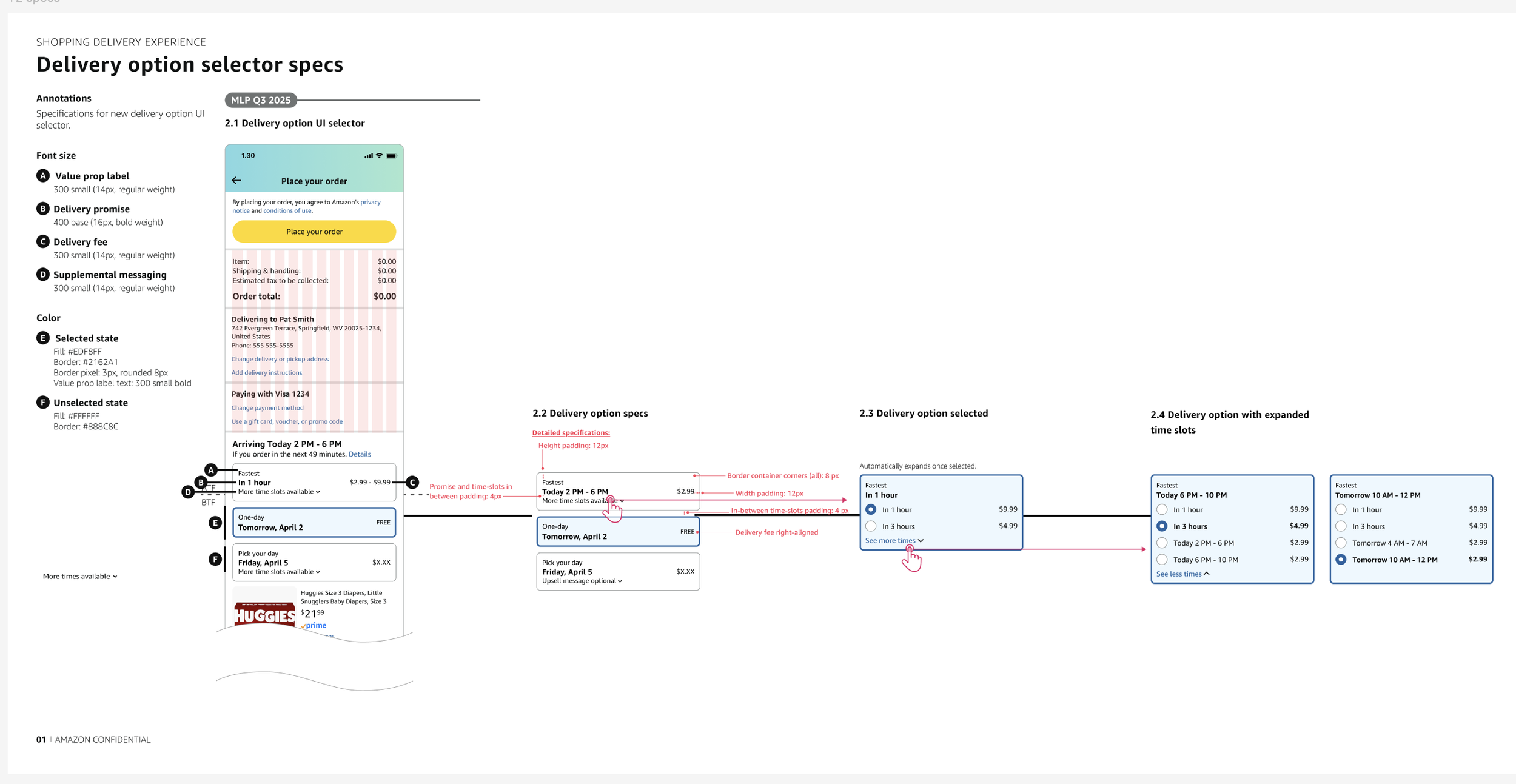Select 'Tomorrow 4 AM - 7 AM' radio option
1516x784 pixels.
(x=1341, y=543)
